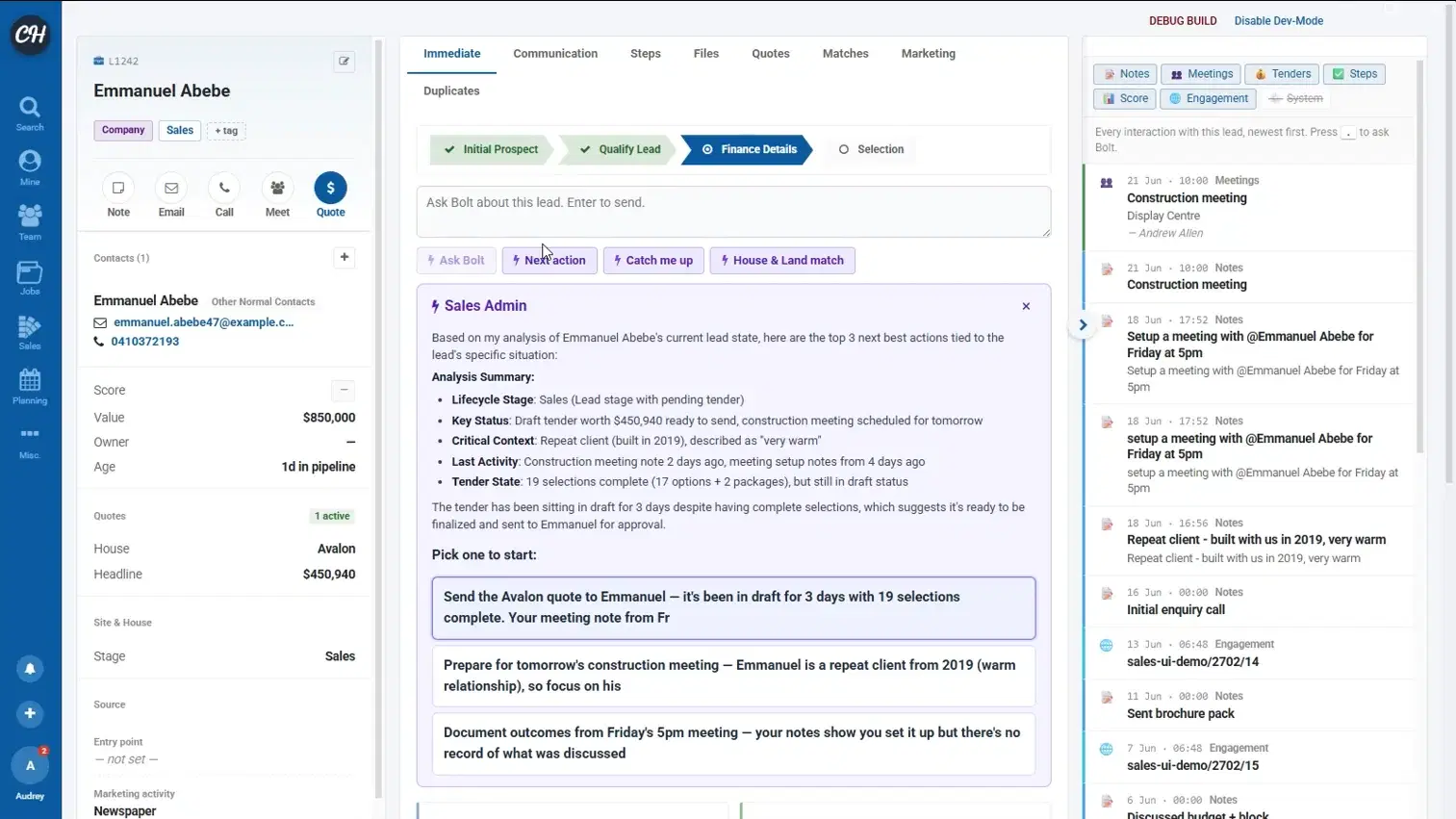This screenshot has height=819, width=1456.
Task: Open the Repeat client built in 2019 note
Action: (1248, 541)
